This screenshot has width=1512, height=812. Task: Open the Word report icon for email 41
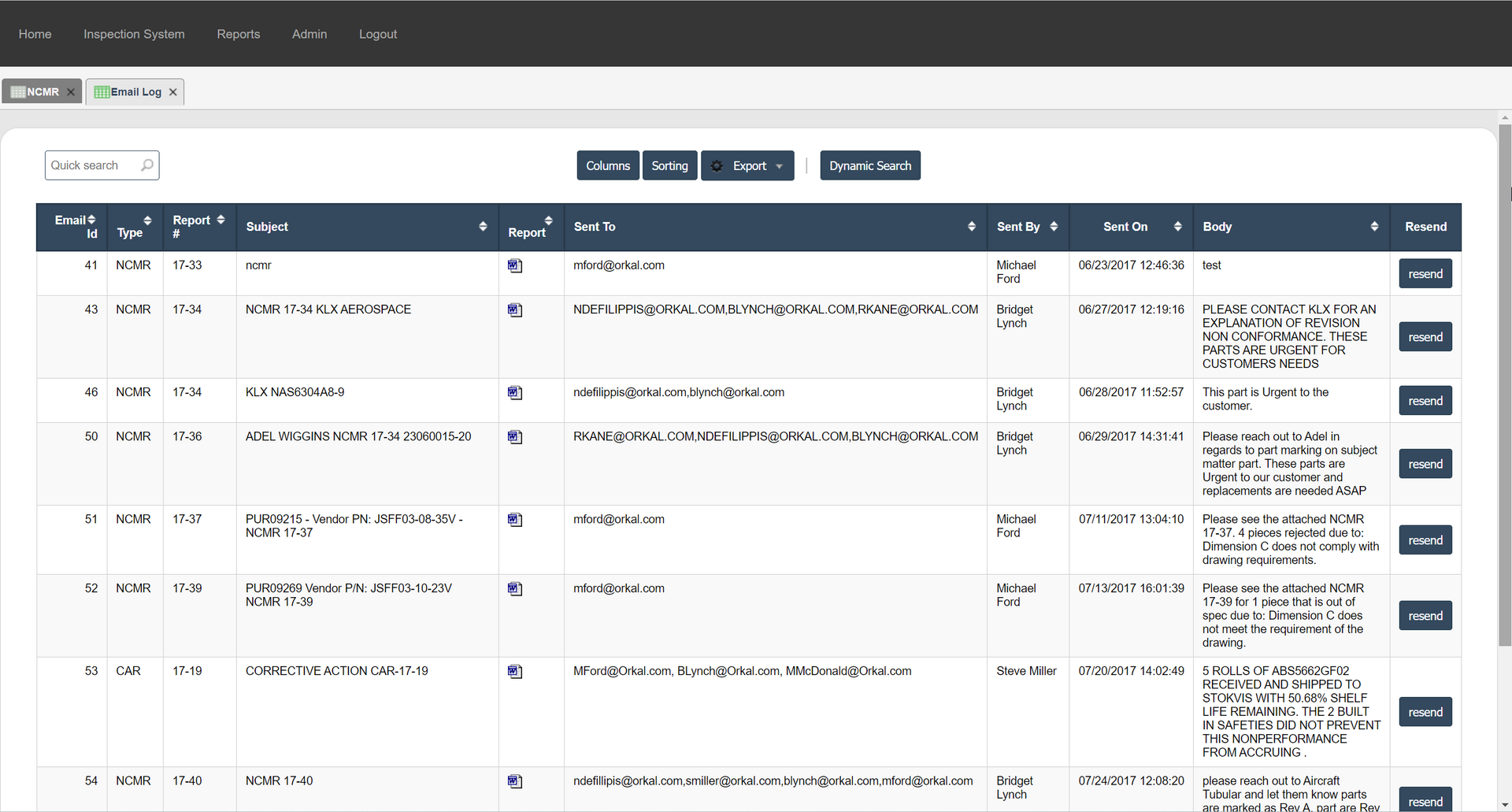[515, 266]
